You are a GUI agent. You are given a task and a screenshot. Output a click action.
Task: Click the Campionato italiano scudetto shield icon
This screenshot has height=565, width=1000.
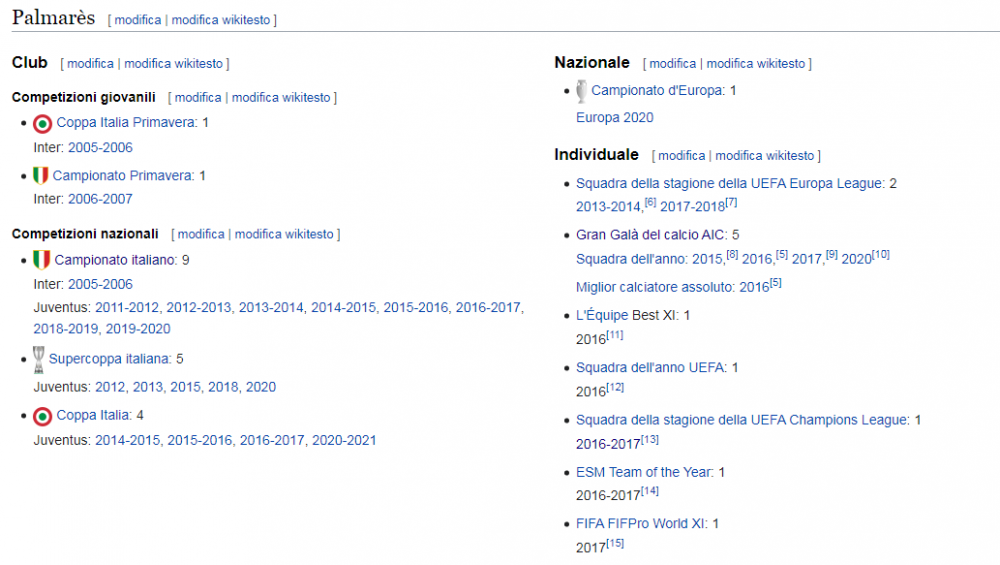(41, 260)
